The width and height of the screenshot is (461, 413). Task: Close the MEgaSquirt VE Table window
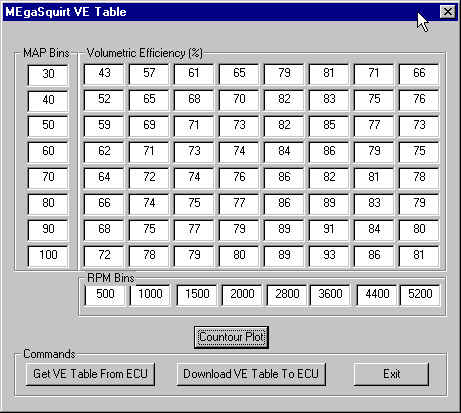(x=447, y=12)
